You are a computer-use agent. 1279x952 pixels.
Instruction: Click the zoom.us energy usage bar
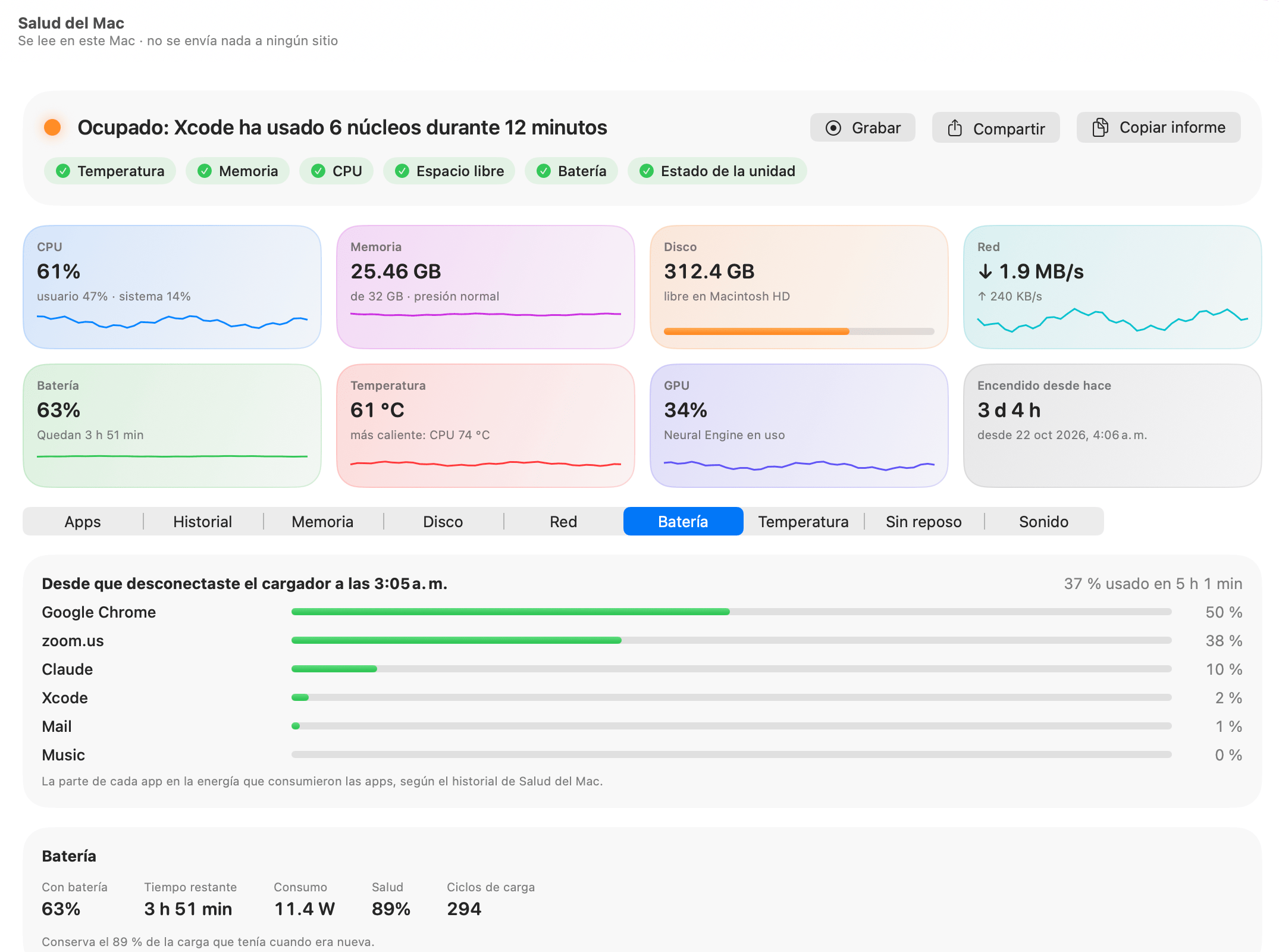pyautogui.click(x=732, y=640)
